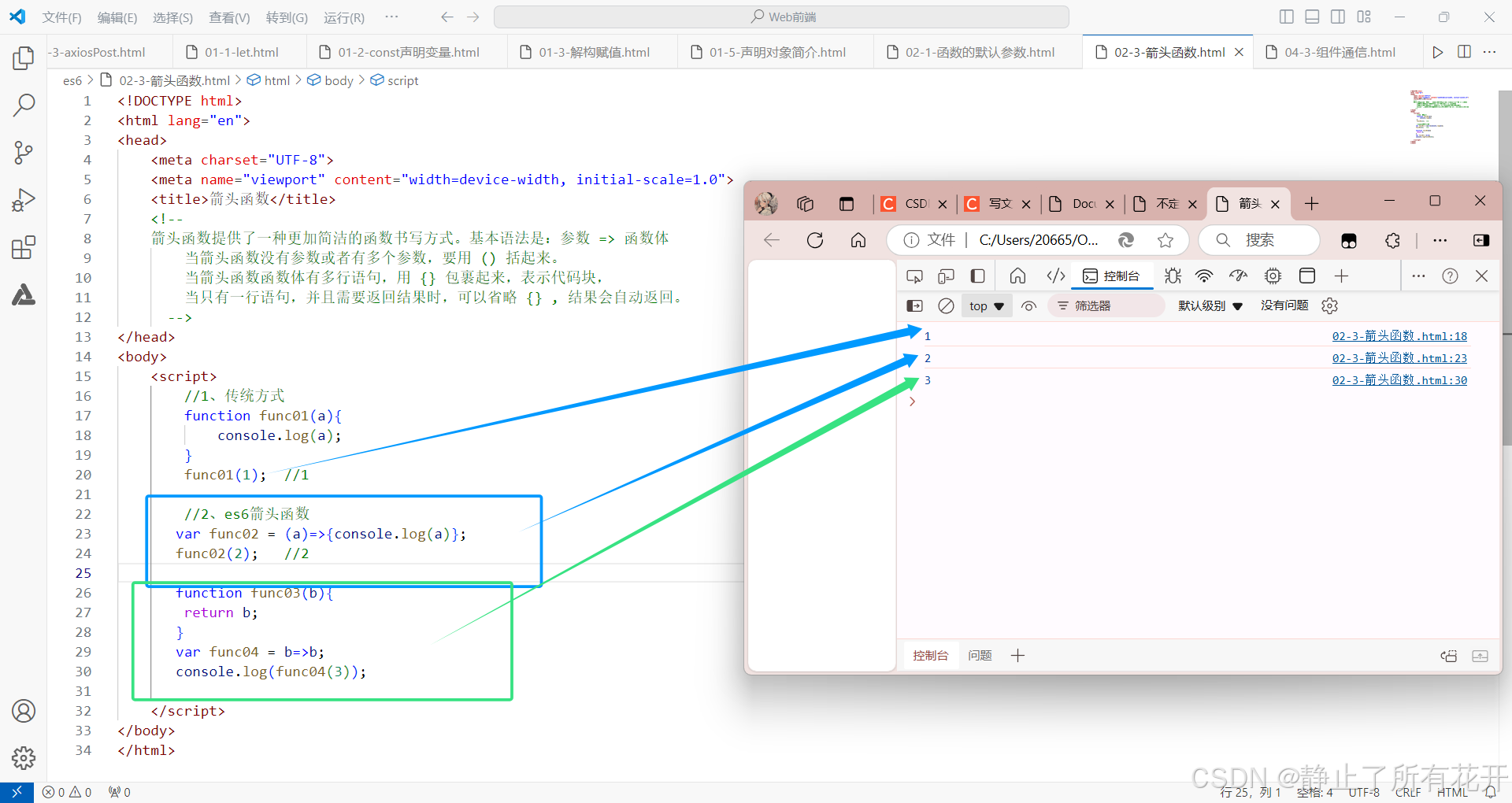Customize layout icon in VS Code title bar

pyautogui.click(x=1364, y=17)
